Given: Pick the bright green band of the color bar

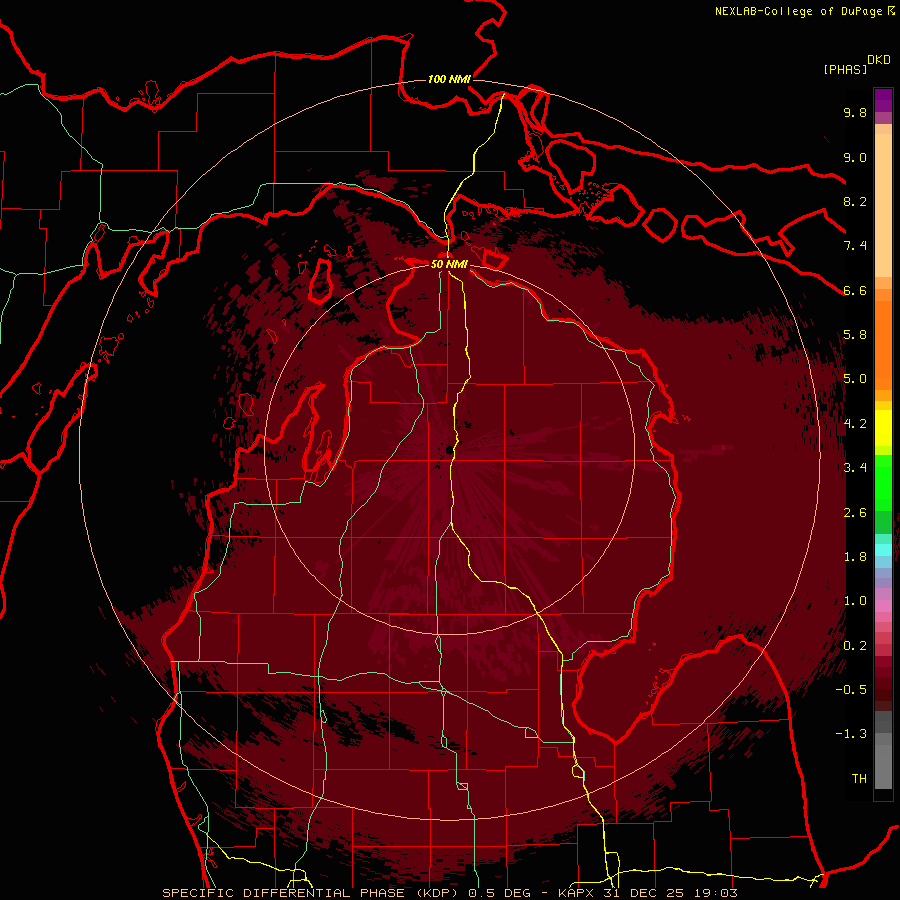Looking at the screenshot, I should click(883, 482).
